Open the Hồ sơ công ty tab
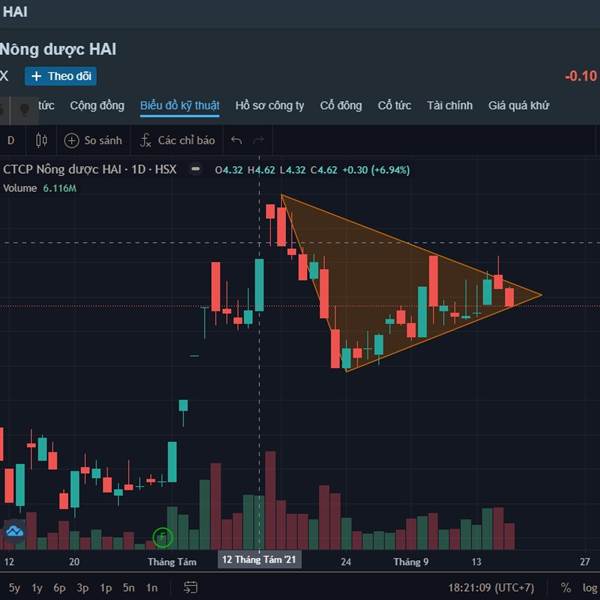The height and width of the screenshot is (600, 600). [x=270, y=106]
